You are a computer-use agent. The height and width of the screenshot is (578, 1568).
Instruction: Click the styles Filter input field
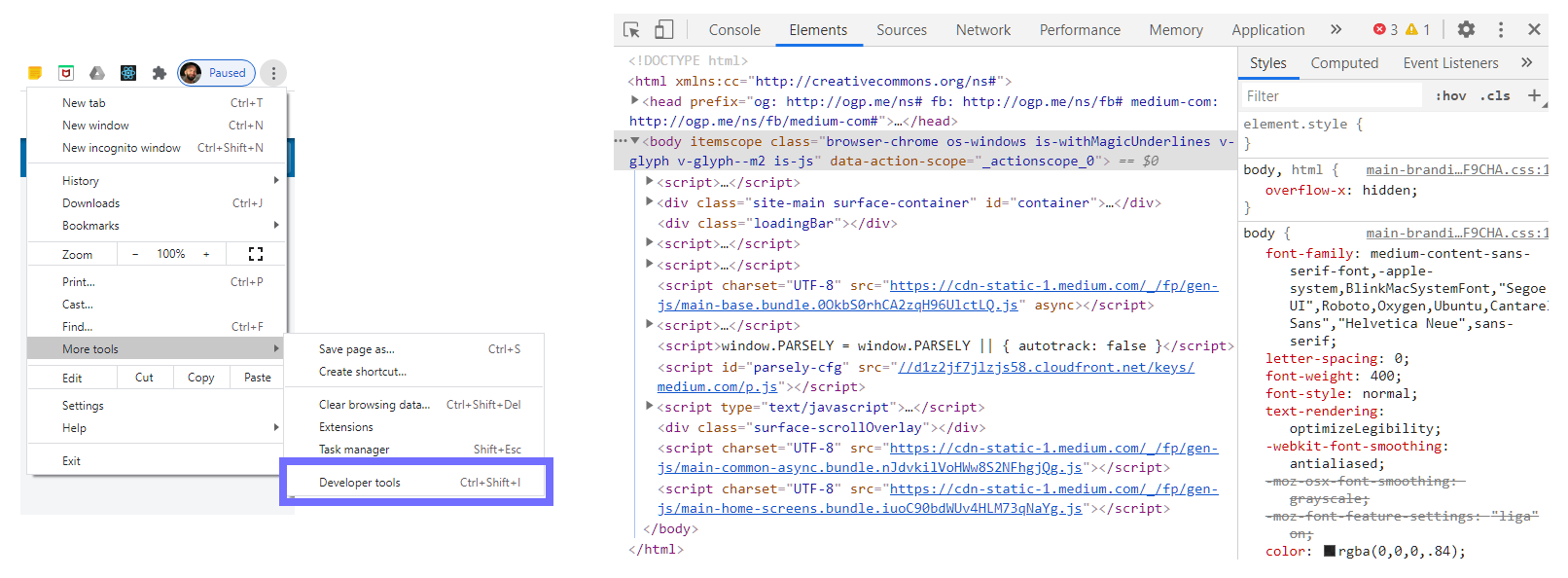(1331, 95)
